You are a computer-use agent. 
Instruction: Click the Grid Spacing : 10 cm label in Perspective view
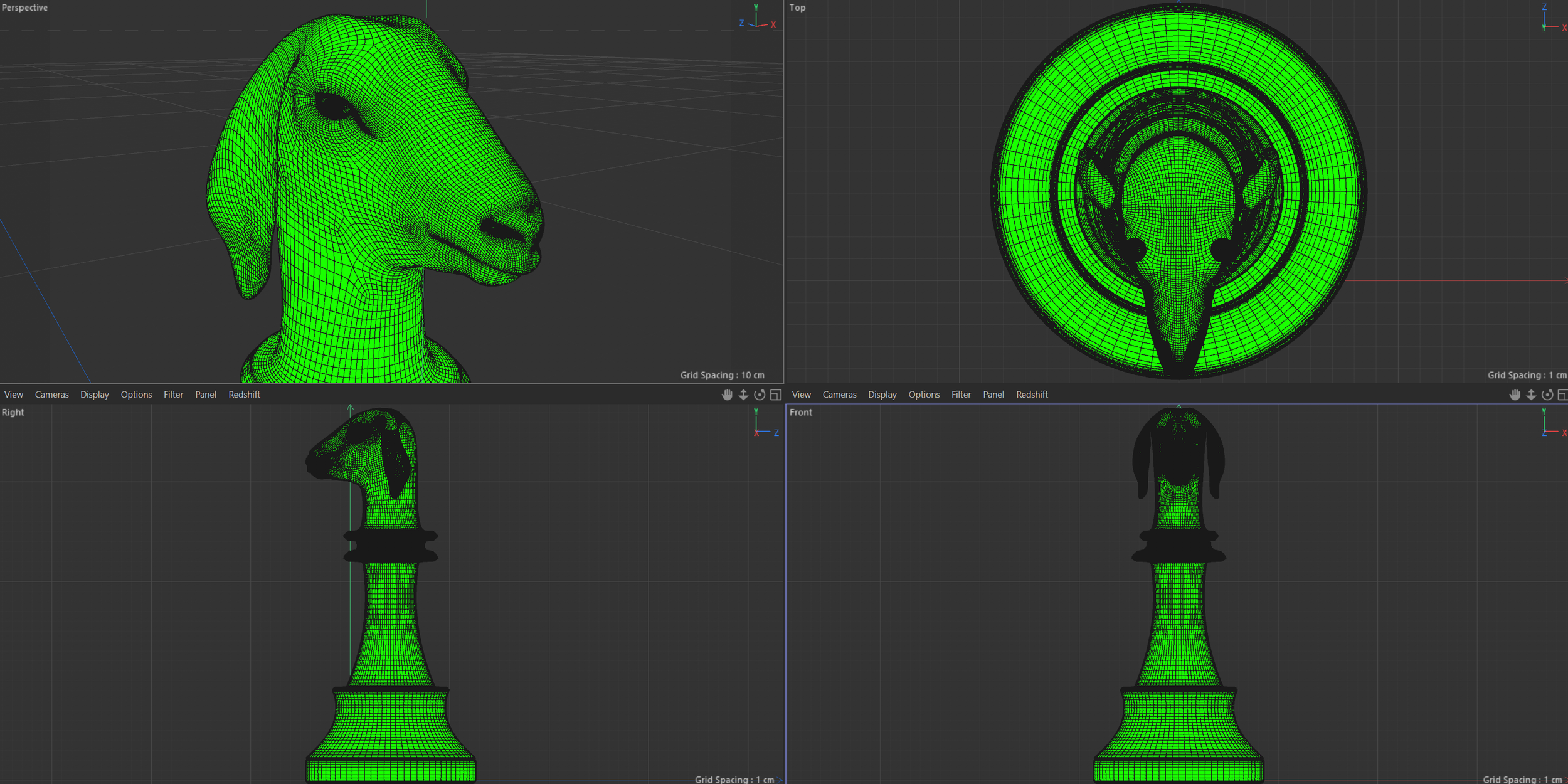click(x=723, y=374)
